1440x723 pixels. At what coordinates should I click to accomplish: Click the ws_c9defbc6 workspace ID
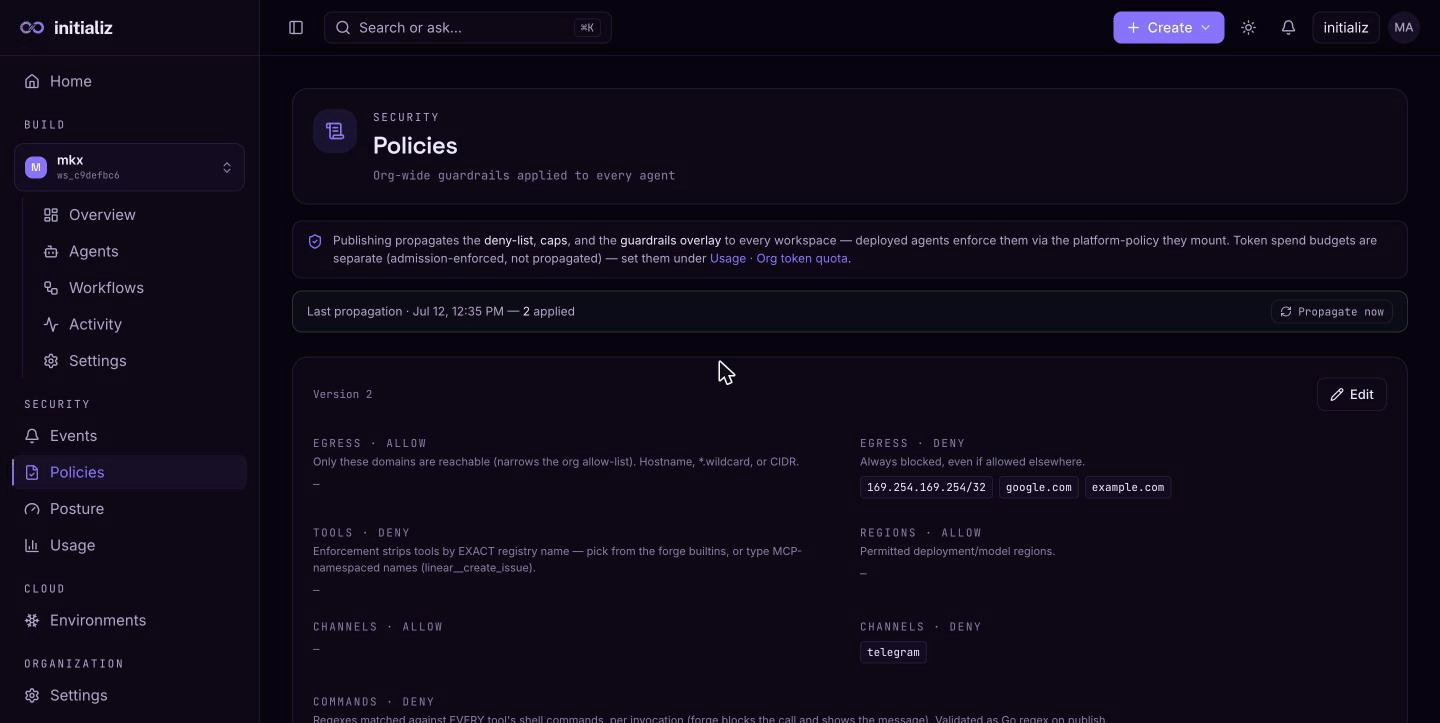click(88, 176)
